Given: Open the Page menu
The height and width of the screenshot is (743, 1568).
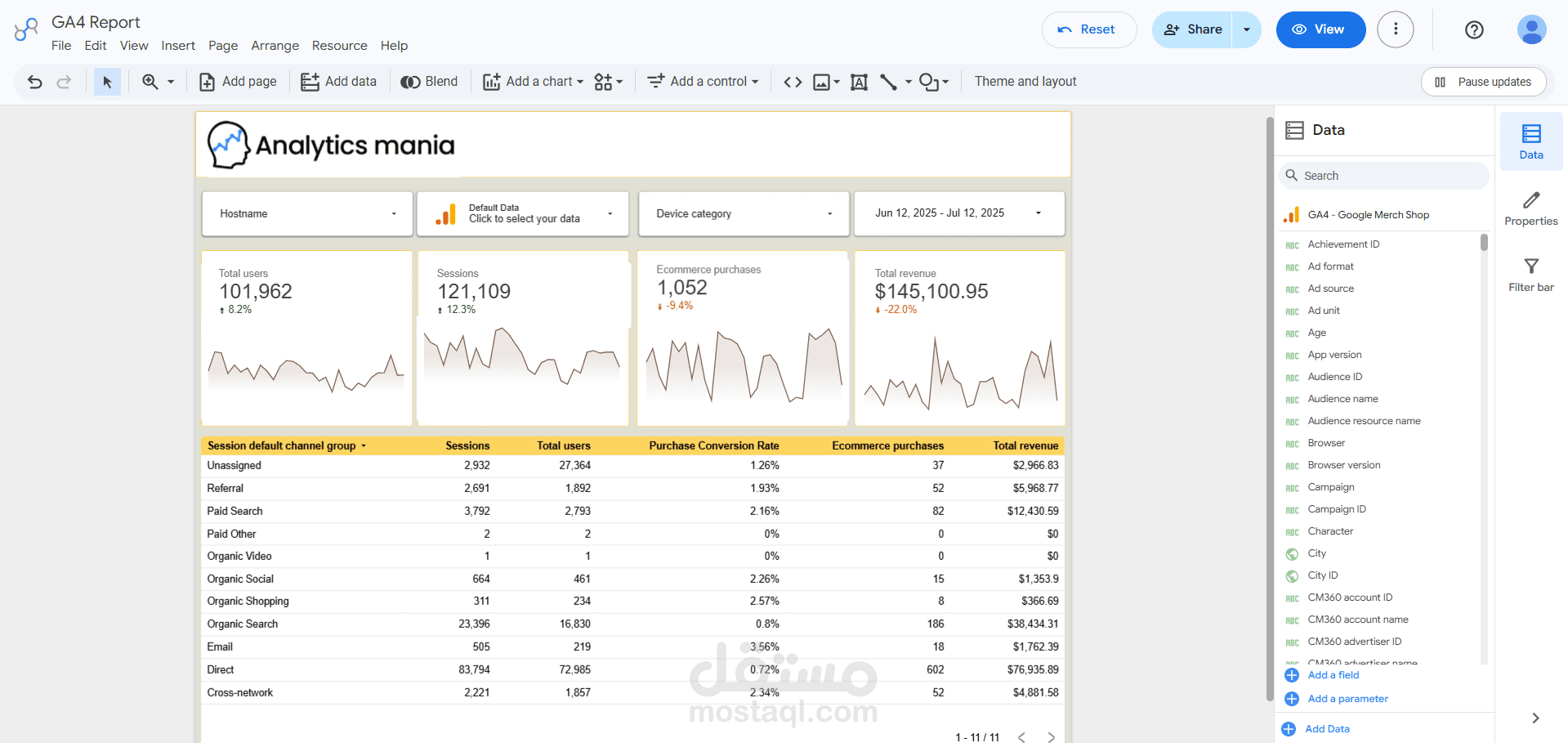Looking at the screenshot, I should (x=223, y=46).
